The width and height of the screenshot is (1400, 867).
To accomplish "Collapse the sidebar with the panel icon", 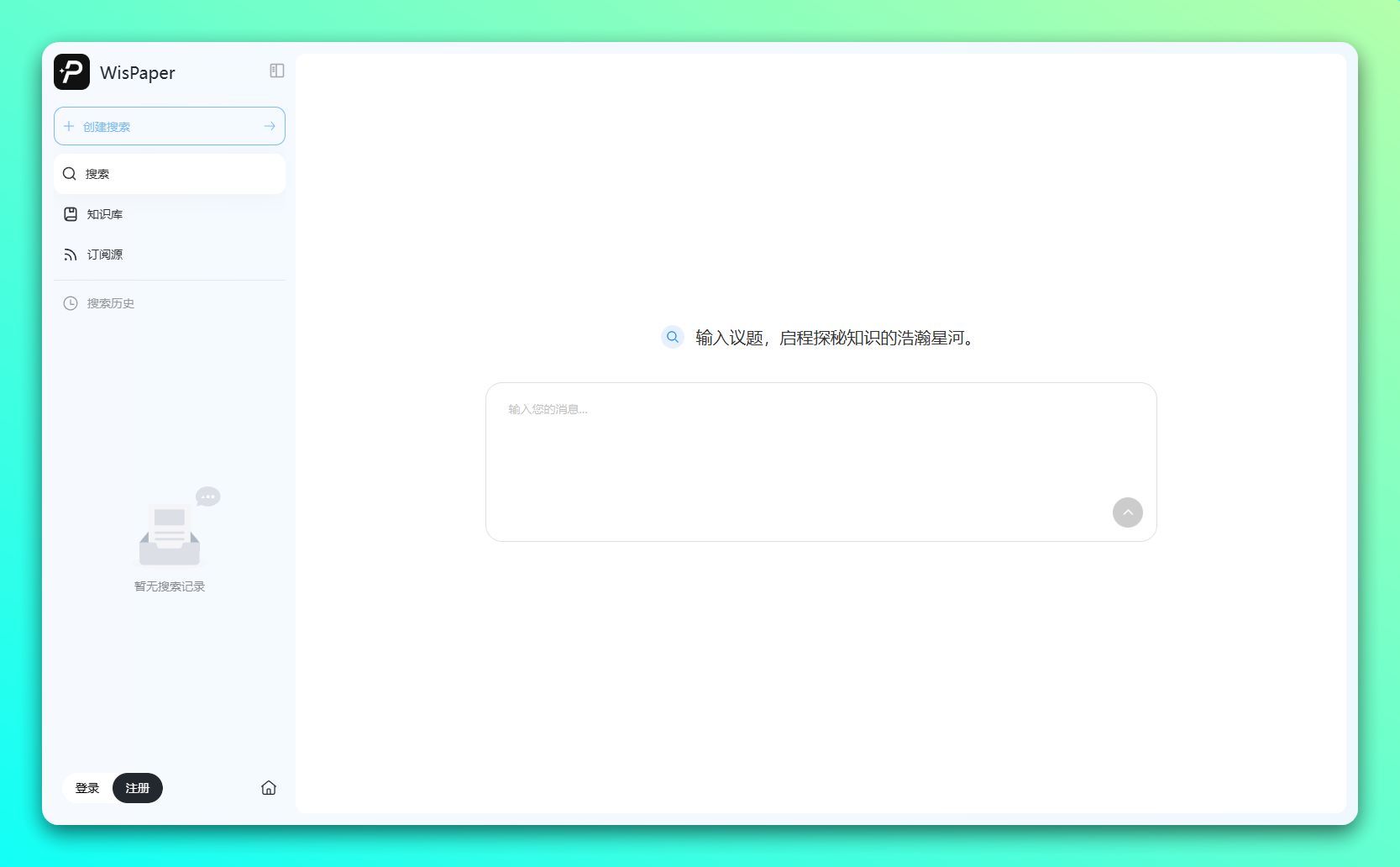I will (276, 71).
